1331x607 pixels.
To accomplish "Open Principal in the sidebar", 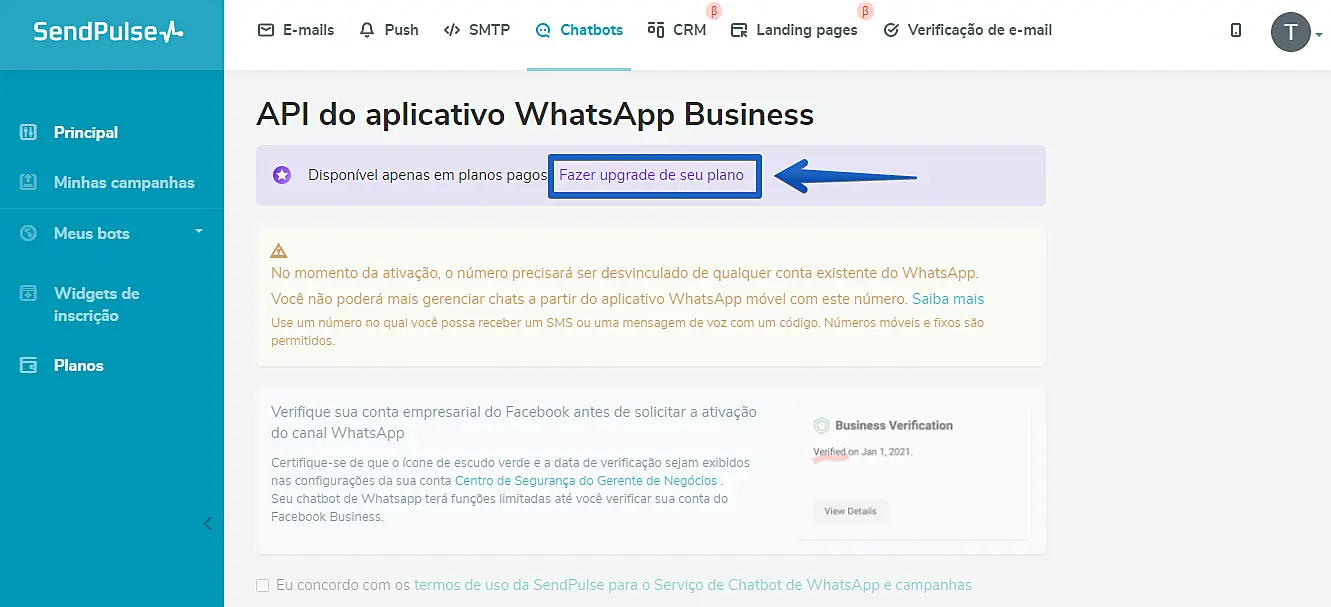I will click(x=86, y=132).
